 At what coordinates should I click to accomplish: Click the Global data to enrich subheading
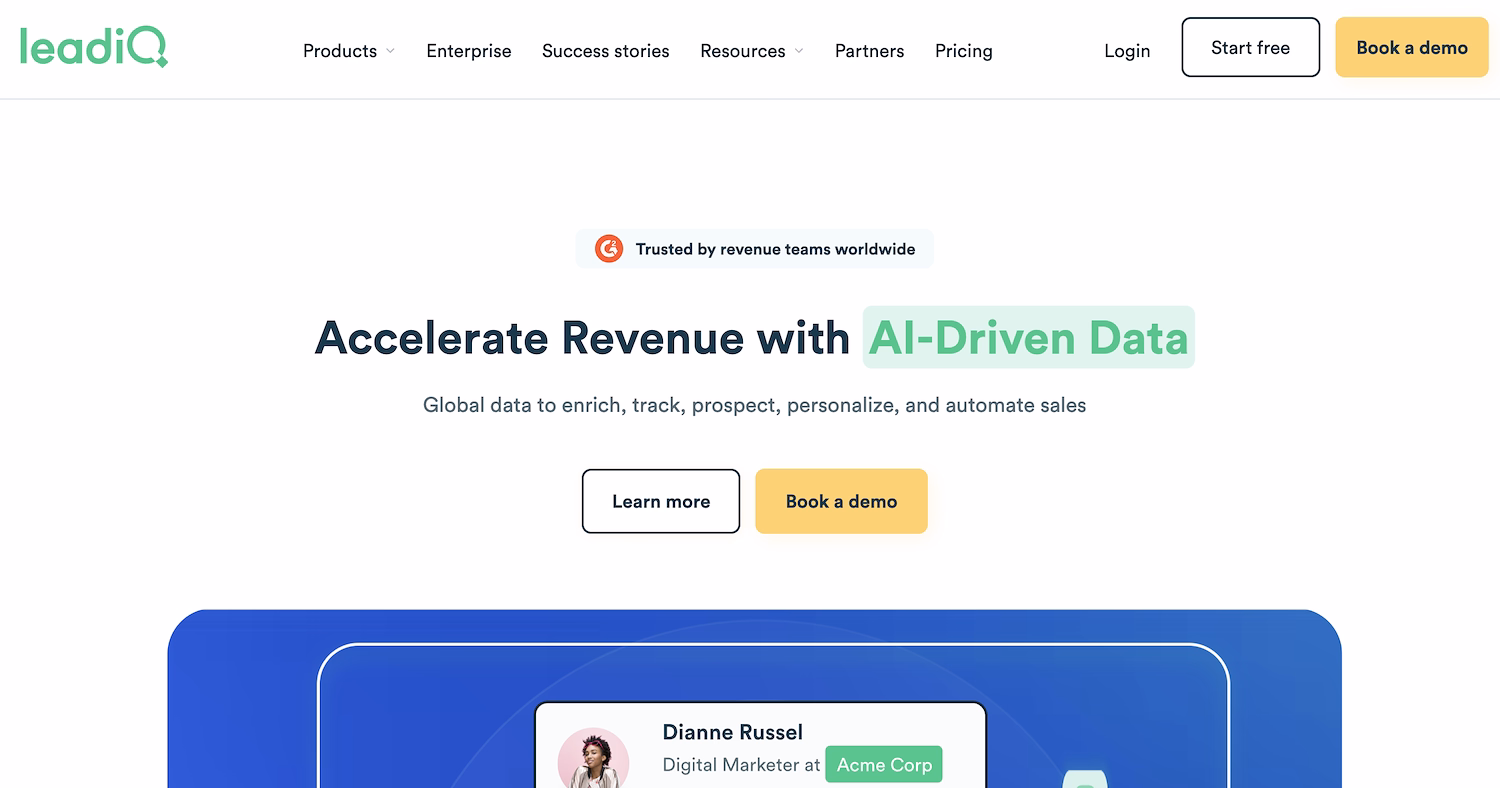[x=755, y=405]
